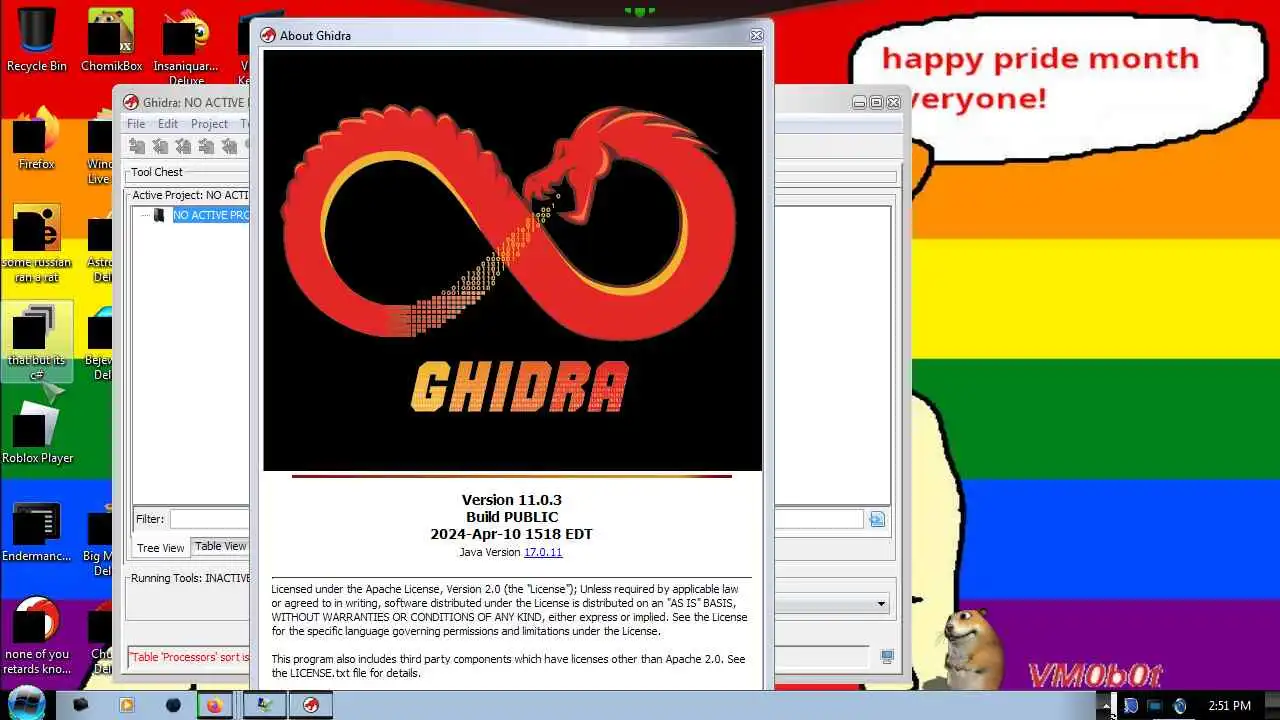Open the Recycle Bin desktop icon
1280x720 pixels.
point(37,40)
